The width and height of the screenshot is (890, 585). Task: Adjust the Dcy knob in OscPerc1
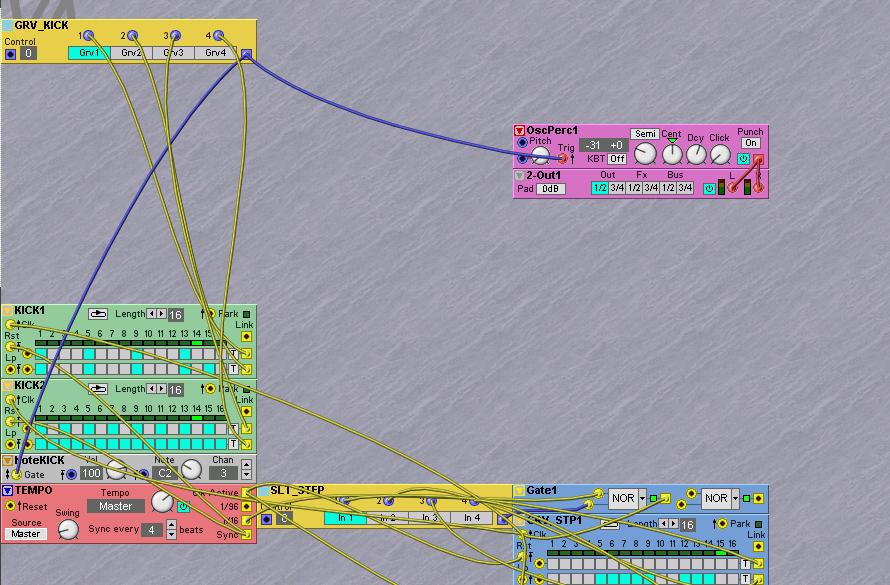click(x=696, y=154)
